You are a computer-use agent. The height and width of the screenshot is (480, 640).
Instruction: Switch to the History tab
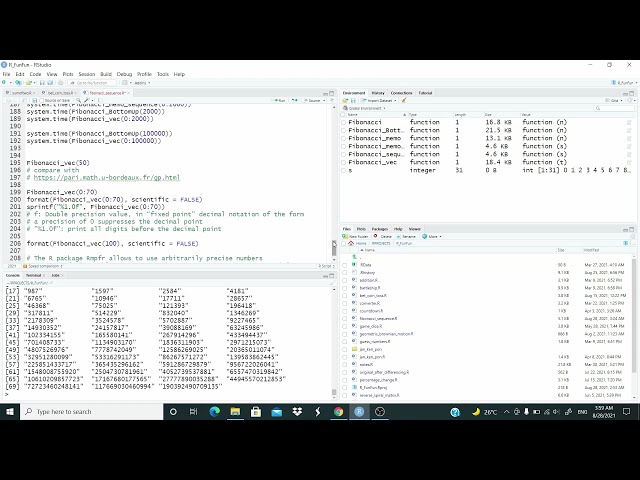[378, 93]
